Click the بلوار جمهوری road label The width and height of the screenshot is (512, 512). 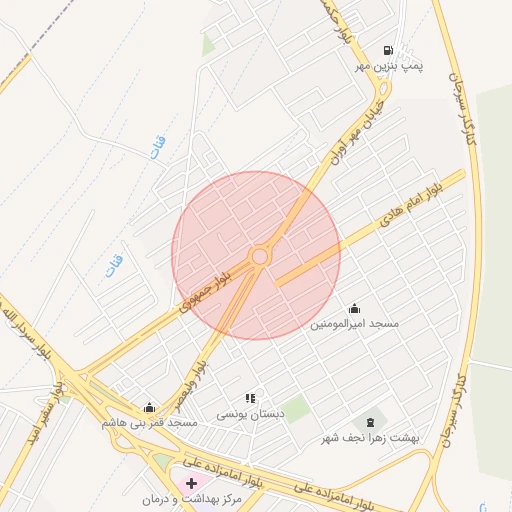(x=205, y=291)
